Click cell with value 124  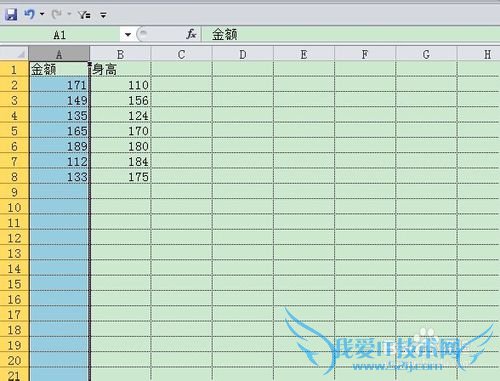coord(121,115)
